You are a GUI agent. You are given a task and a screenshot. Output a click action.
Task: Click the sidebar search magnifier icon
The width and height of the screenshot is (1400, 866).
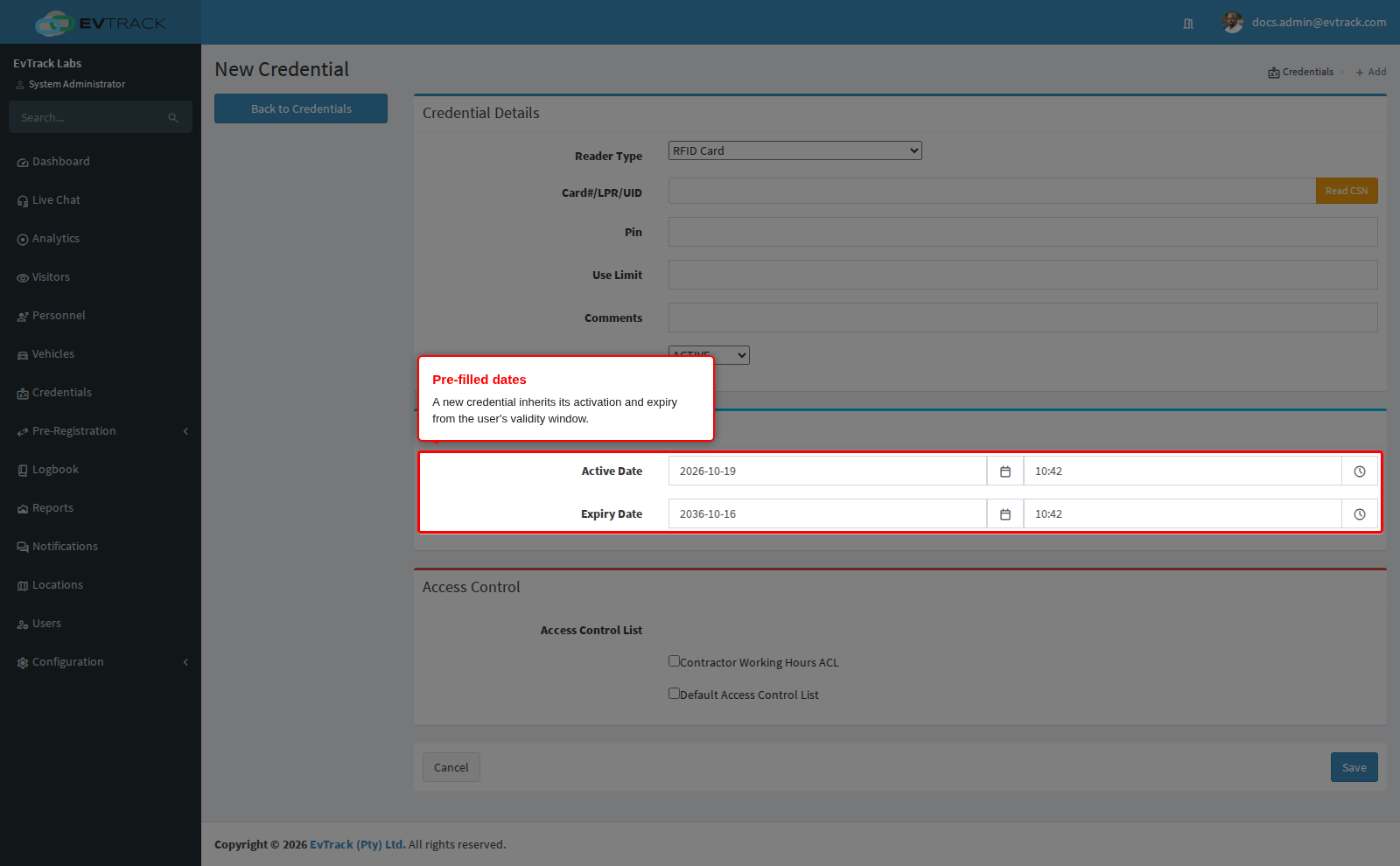click(x=173, y=117)
